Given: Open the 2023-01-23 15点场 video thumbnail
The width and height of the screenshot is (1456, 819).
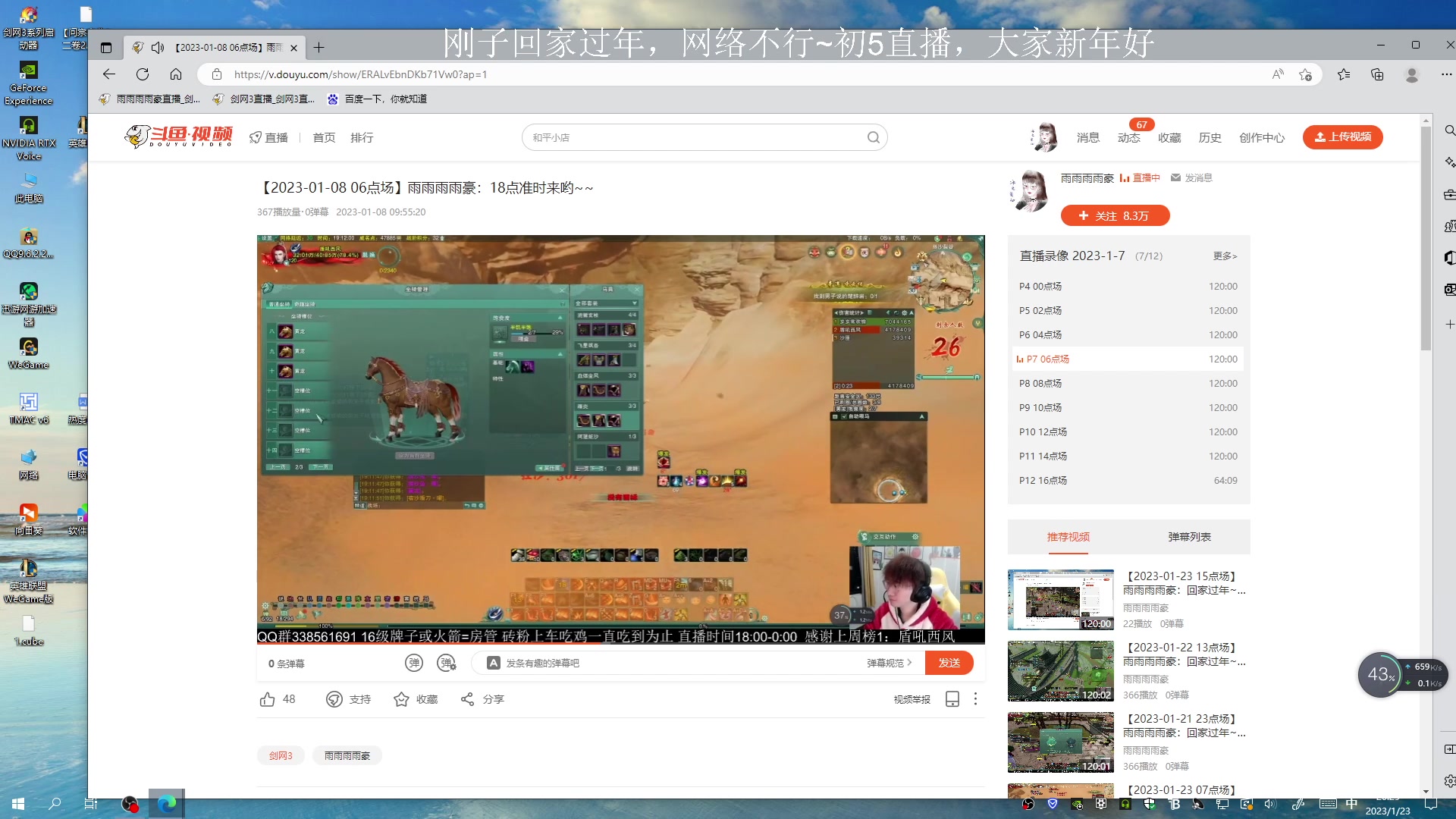Looking at the screenshot, I should [1060, 599].
